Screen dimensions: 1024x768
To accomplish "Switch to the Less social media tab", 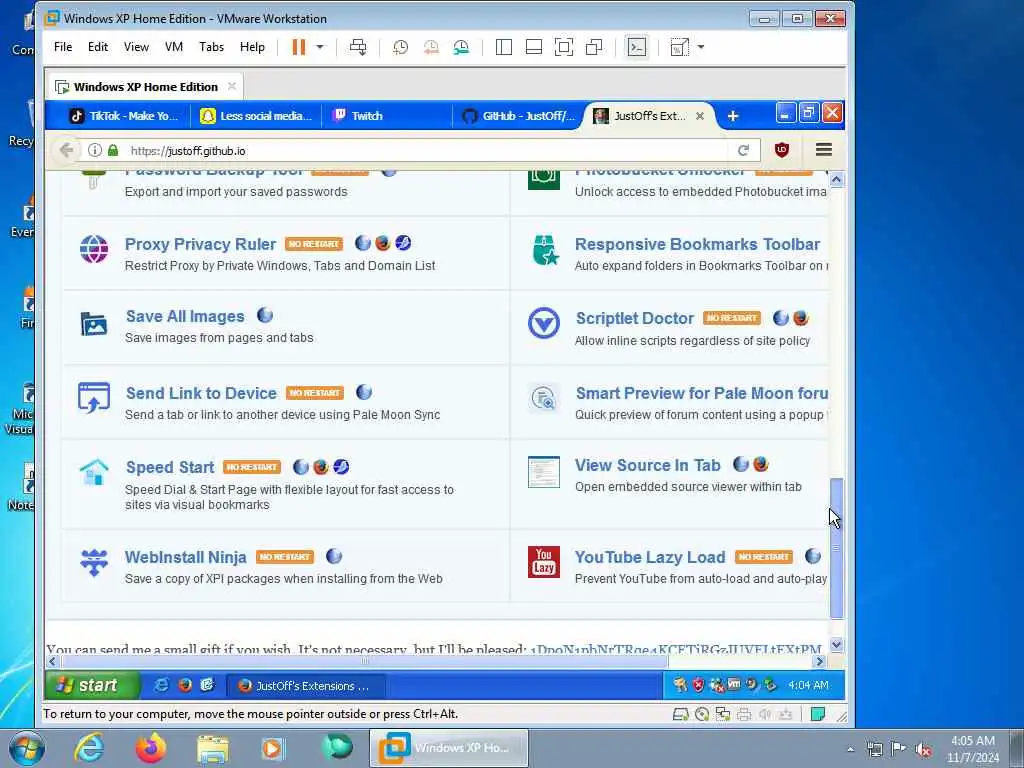I will coord(257,116).
